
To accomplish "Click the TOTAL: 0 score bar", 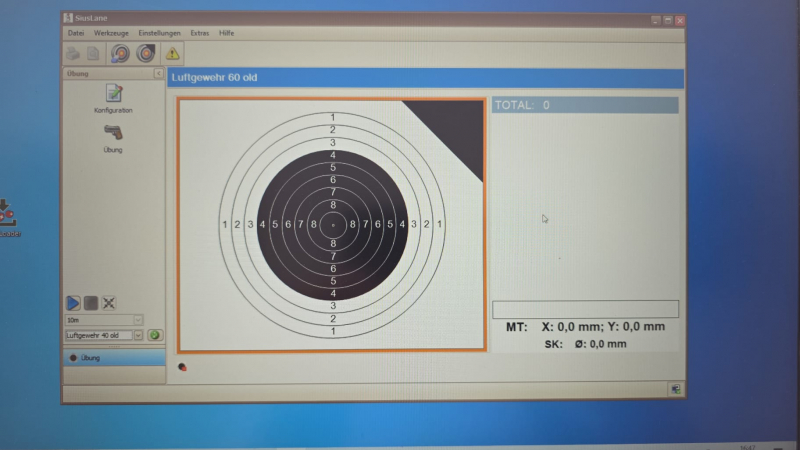I will click(x=585, y=105).
